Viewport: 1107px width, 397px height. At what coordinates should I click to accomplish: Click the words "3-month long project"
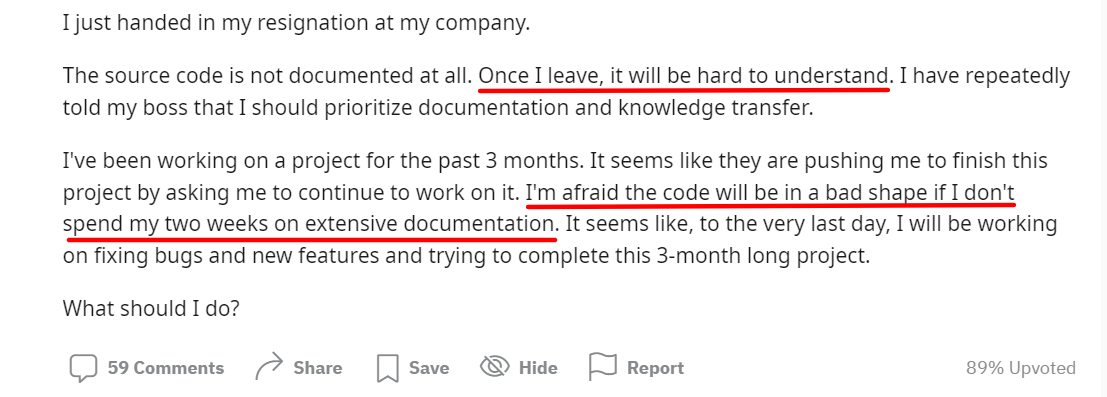770,255
